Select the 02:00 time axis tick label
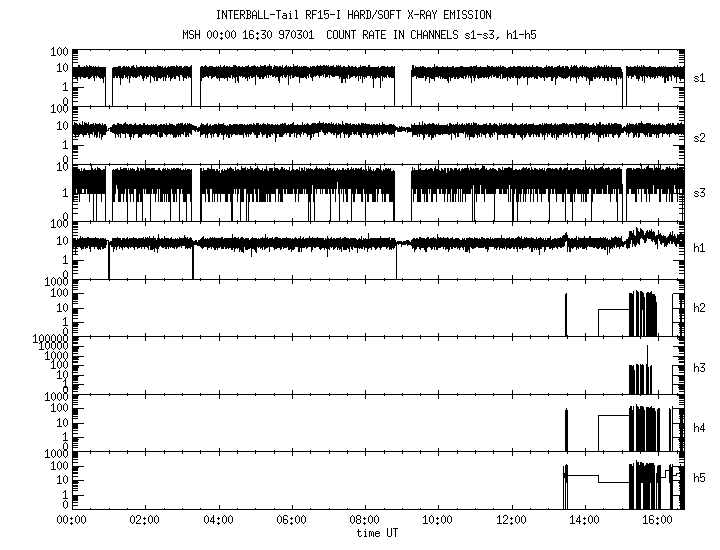The width and height of the screenshot is (720, 550). click(144, 520)
